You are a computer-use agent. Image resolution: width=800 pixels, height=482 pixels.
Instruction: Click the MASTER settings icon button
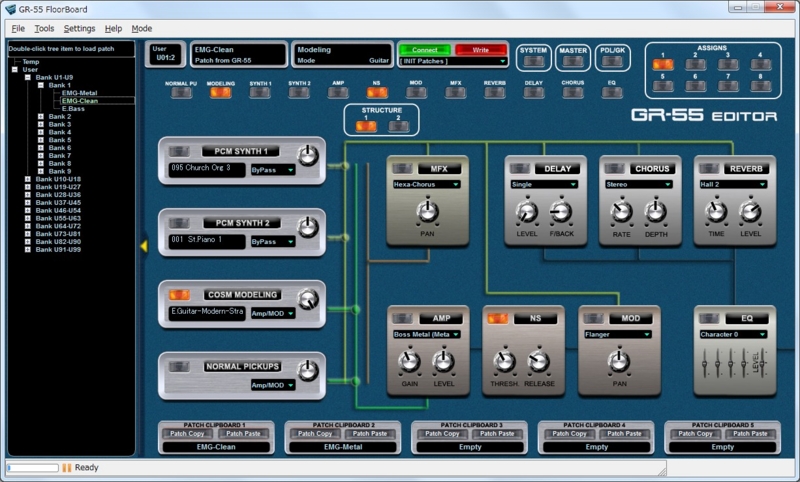(x=573, y=62)
